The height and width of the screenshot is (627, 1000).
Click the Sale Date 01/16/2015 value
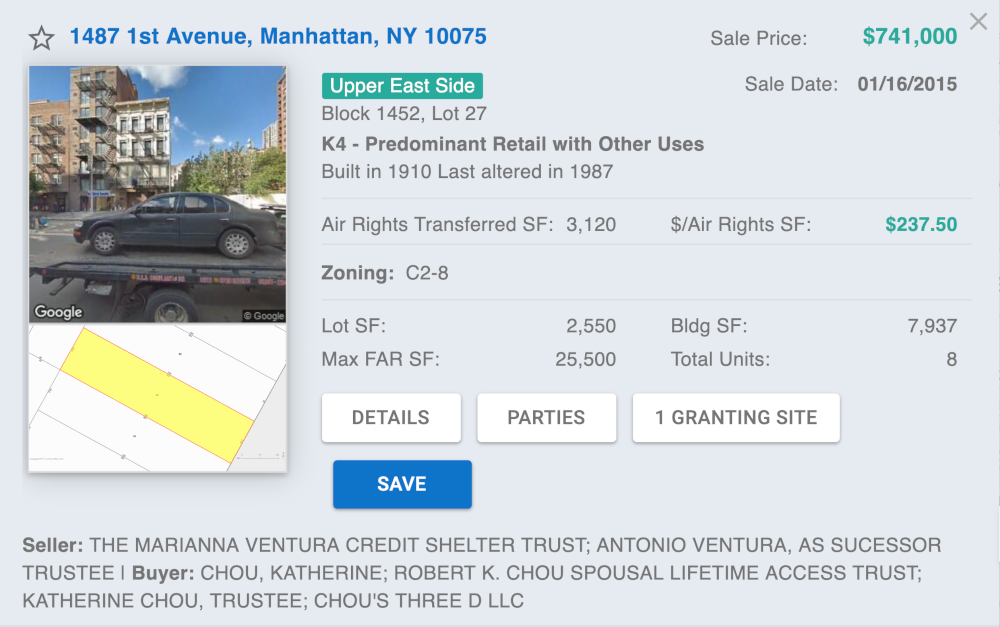907,84
